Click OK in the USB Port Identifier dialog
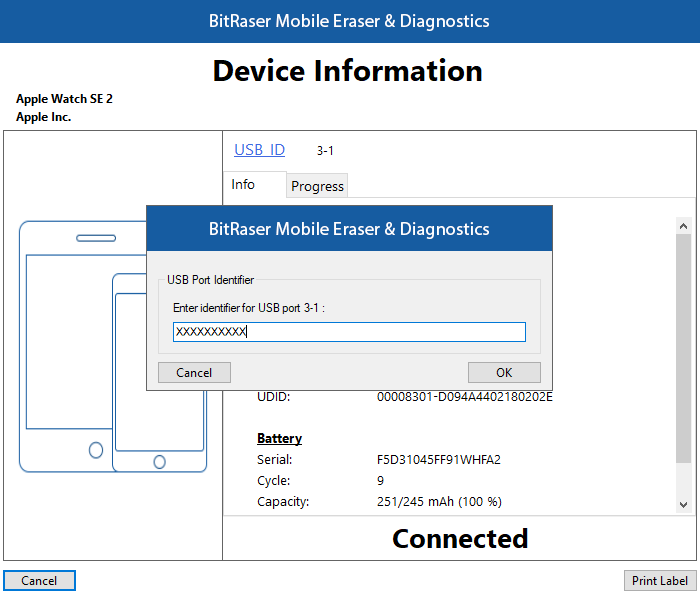Viewport: 700px width, 596px height. click(x=504, y=372)
